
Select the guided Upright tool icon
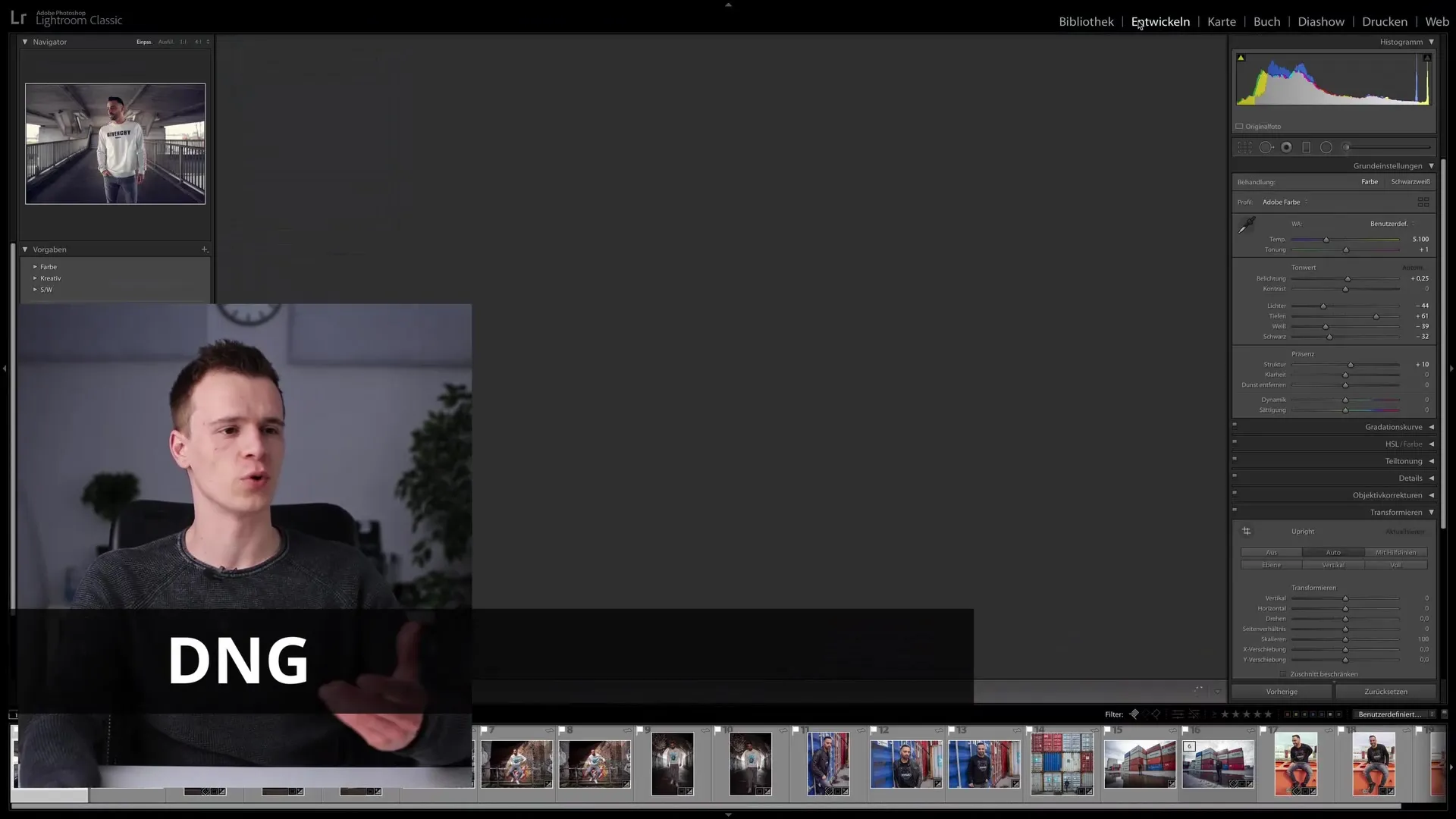coord(1246,532)
